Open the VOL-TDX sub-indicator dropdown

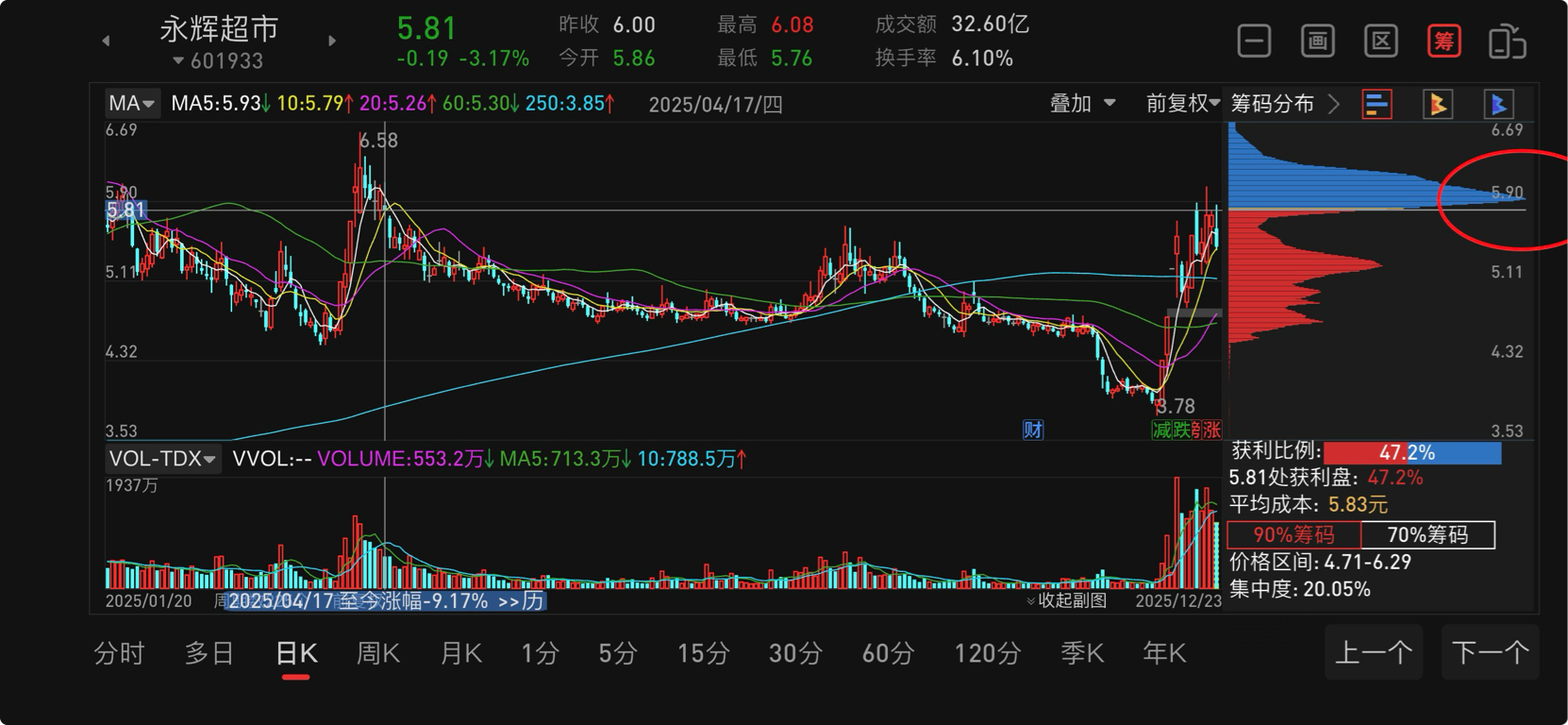coord(163,459)
